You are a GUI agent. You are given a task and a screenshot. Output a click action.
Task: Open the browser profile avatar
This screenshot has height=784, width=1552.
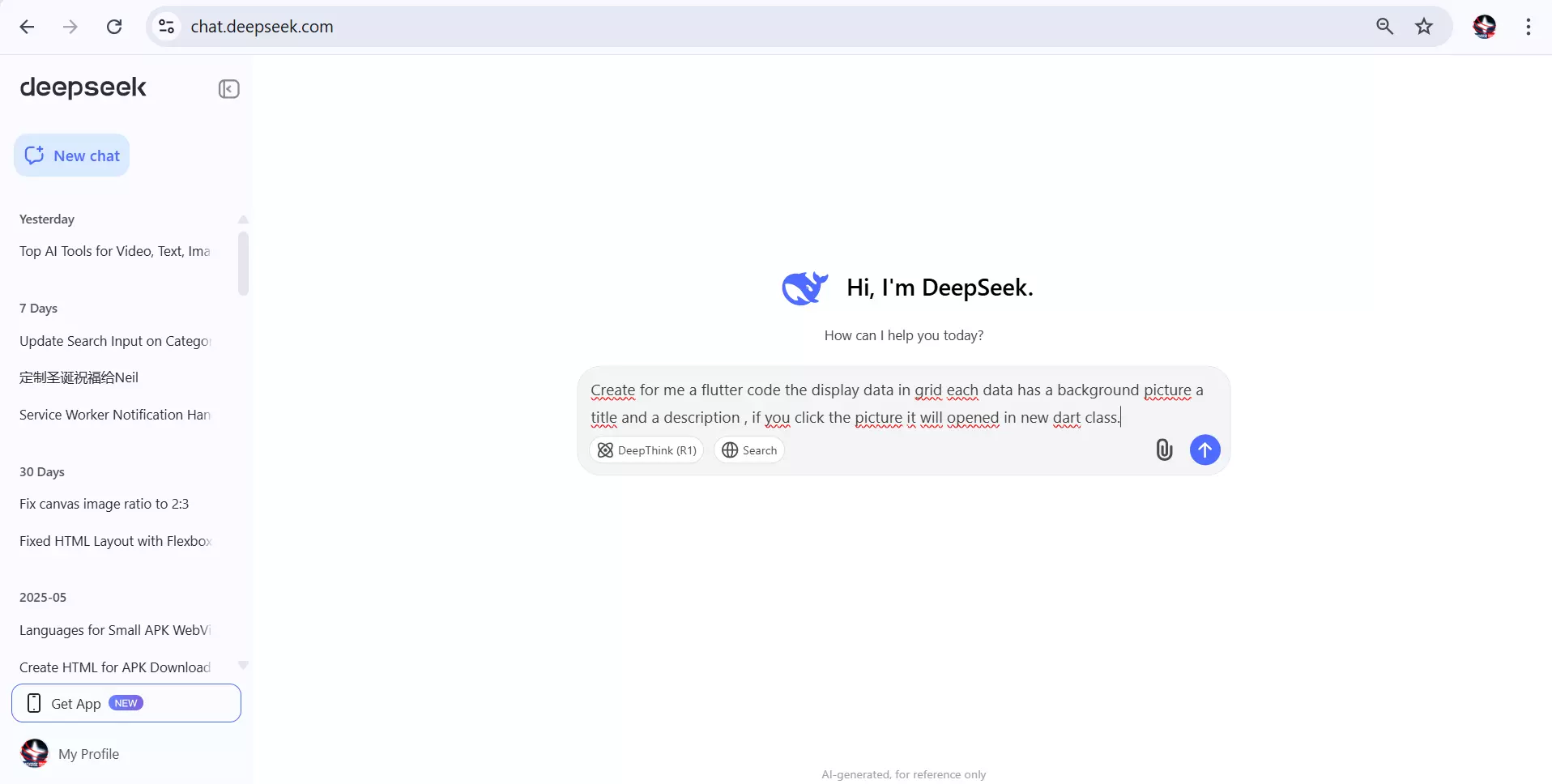coord(1484,27)
